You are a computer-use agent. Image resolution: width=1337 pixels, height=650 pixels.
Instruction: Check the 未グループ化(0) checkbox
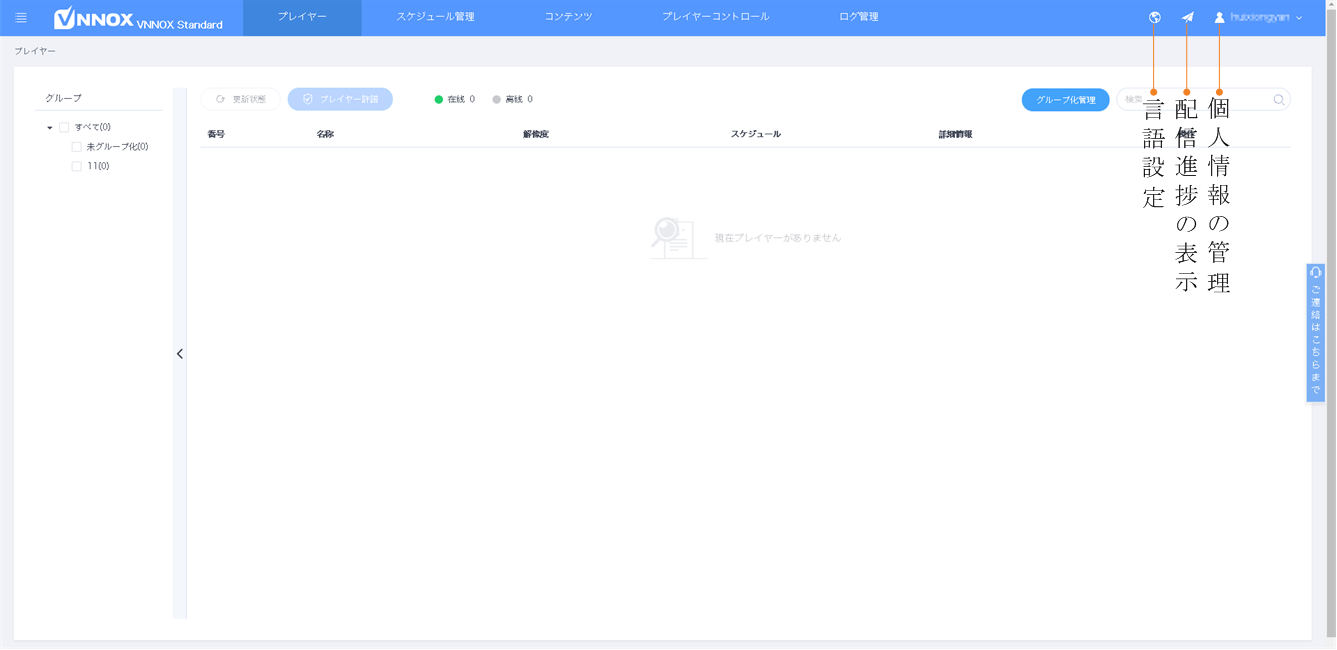point(76,147)
